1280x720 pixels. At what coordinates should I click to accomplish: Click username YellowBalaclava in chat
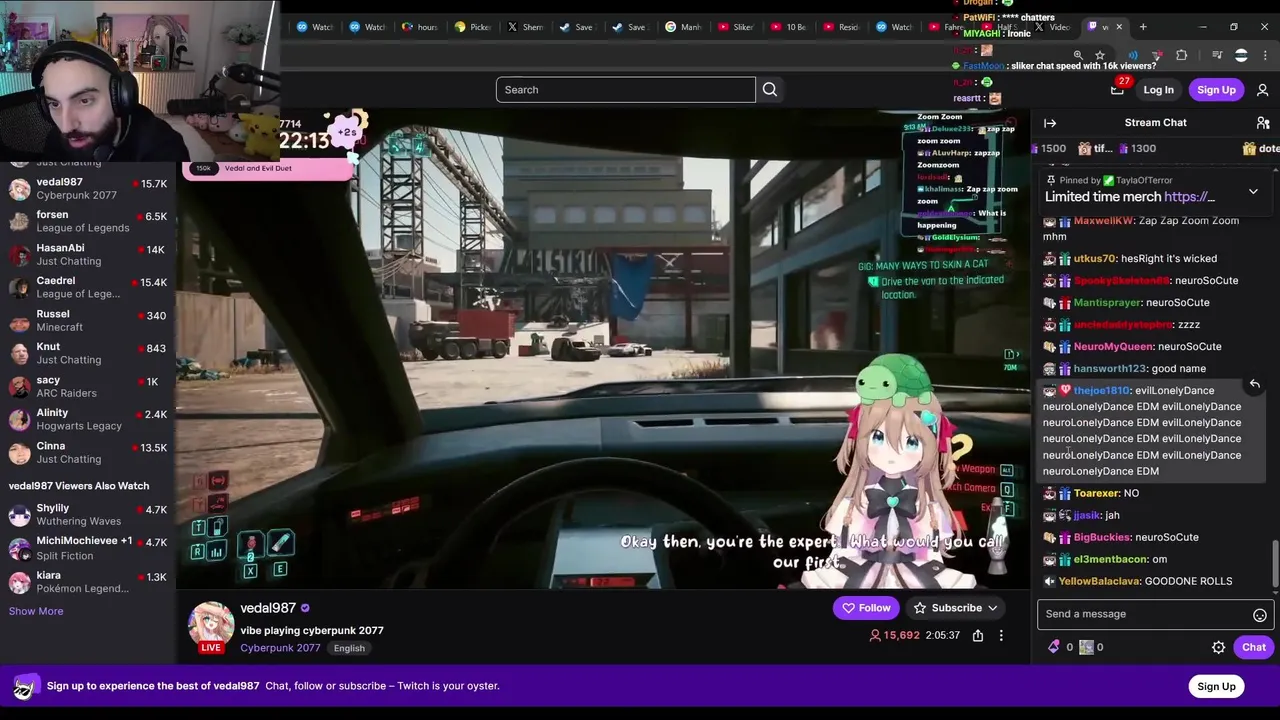(1098, 581)
